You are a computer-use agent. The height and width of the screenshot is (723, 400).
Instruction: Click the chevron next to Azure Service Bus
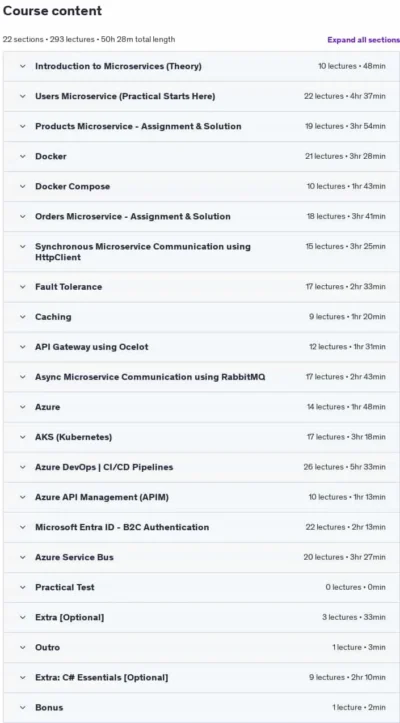[23, 557]
